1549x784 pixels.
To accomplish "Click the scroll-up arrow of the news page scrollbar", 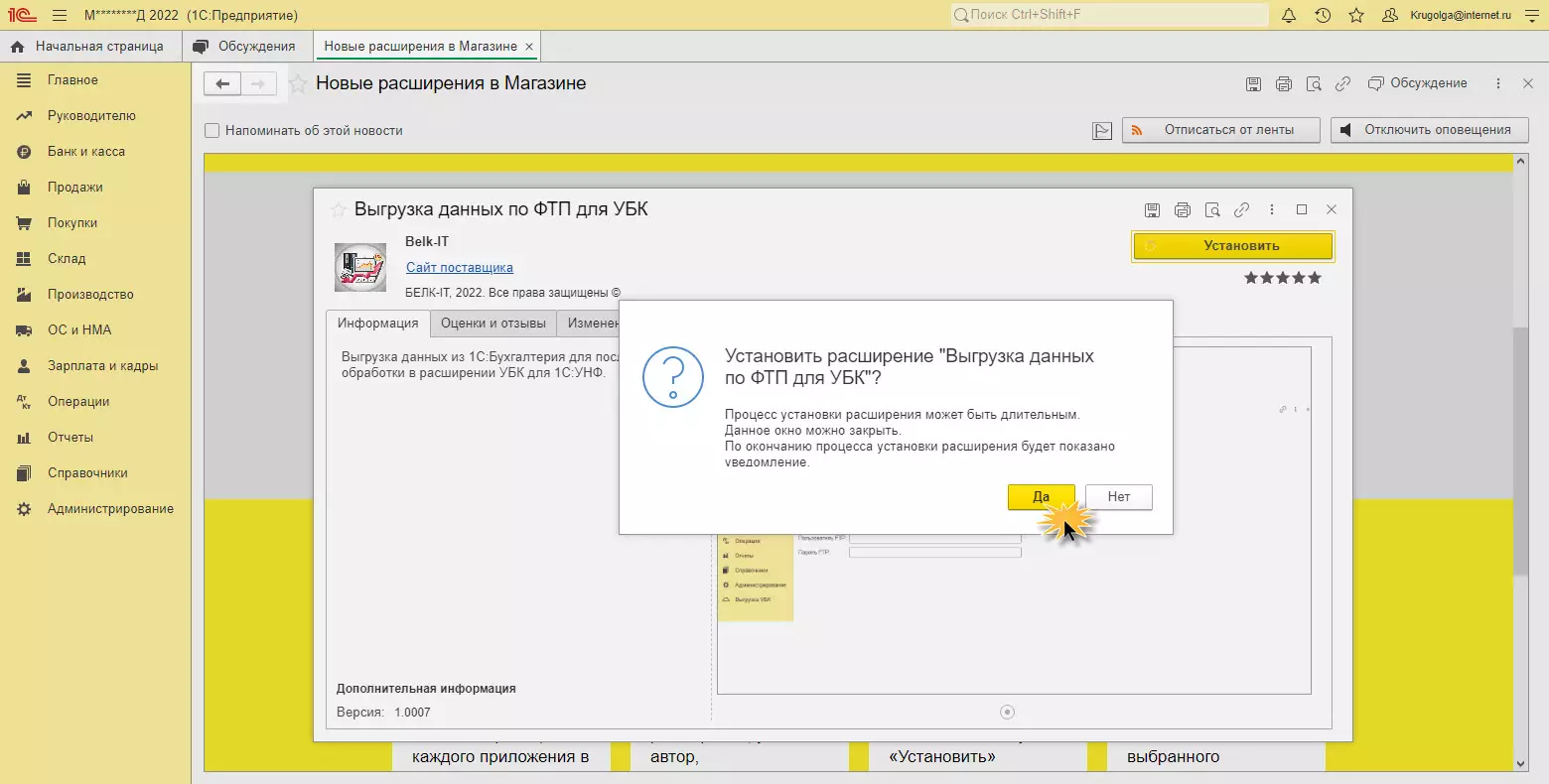I will pos(1520,162).
